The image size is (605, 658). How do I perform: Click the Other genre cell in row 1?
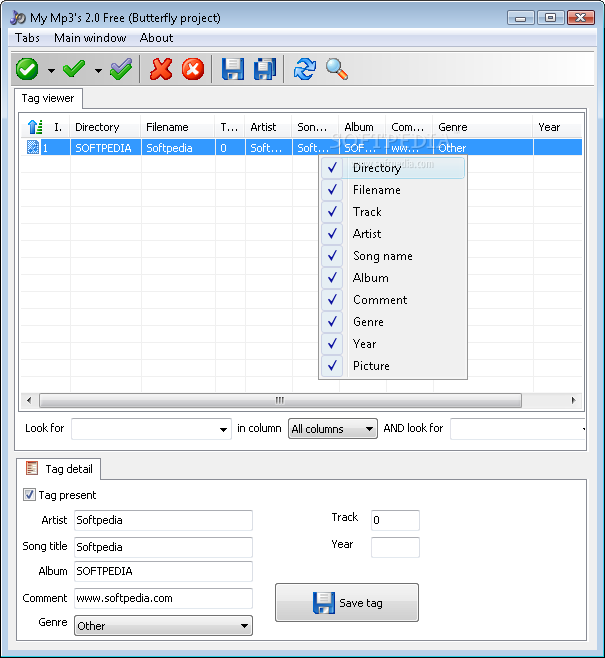(x=483, y=148)
